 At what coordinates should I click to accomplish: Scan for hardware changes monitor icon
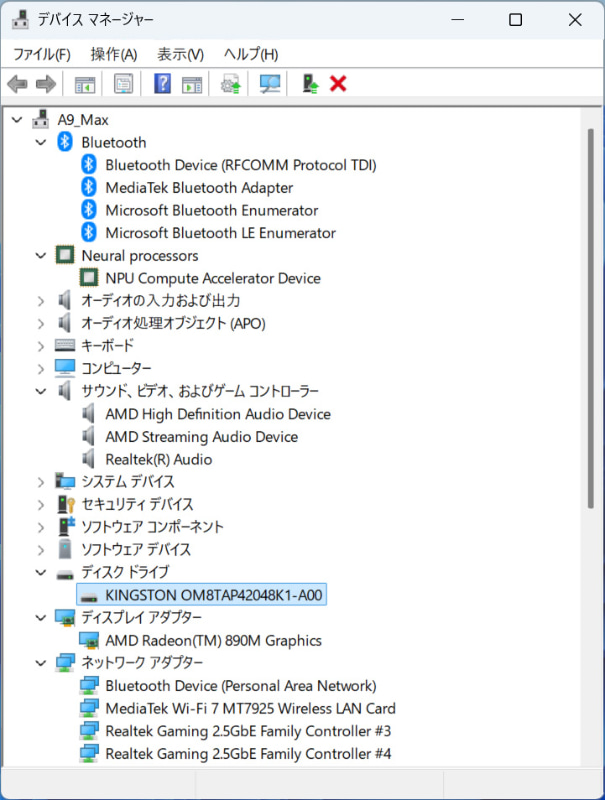tap(270, 84)
